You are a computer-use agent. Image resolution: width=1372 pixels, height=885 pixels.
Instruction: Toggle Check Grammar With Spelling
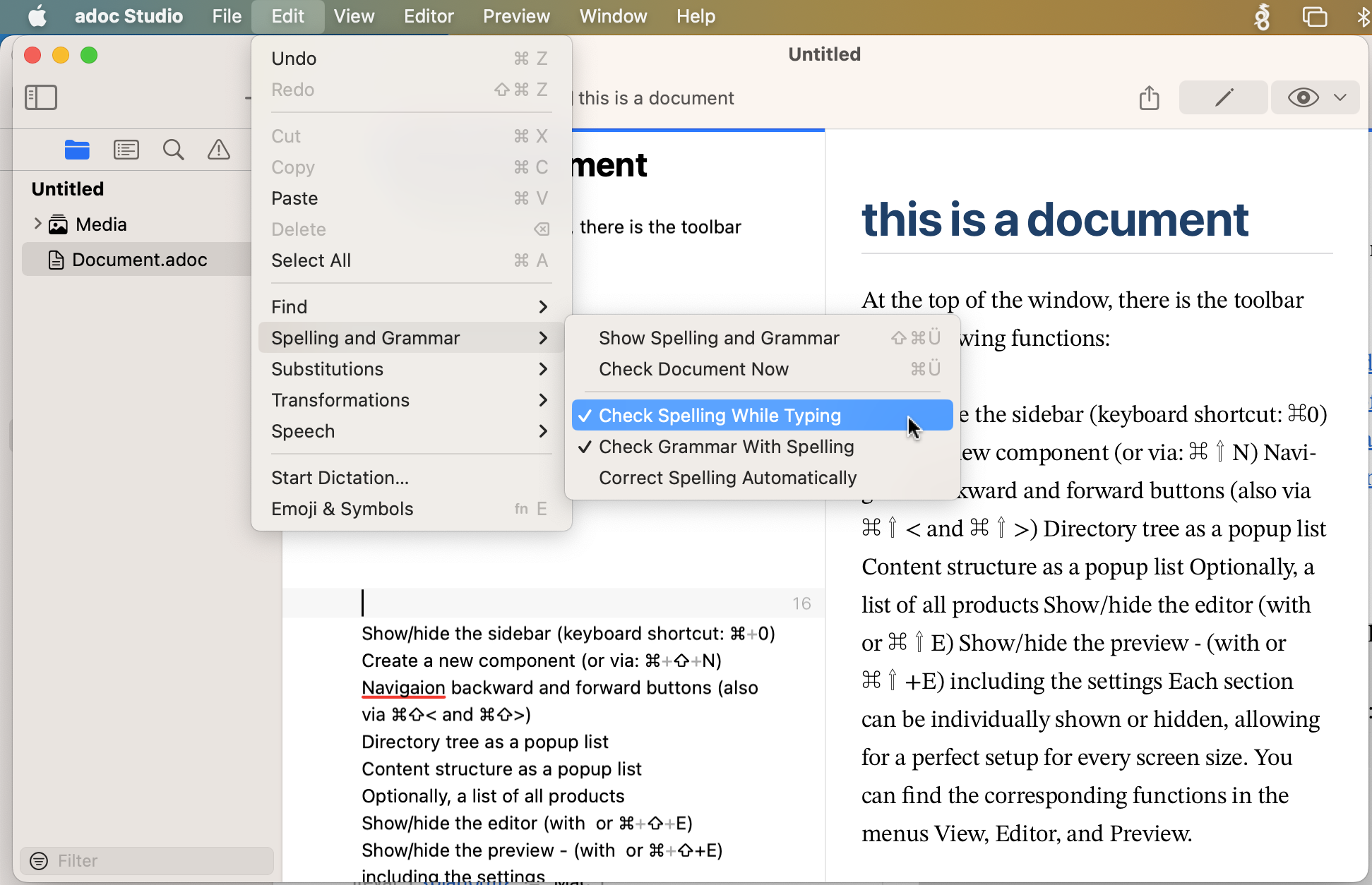[x=762, y=447]
